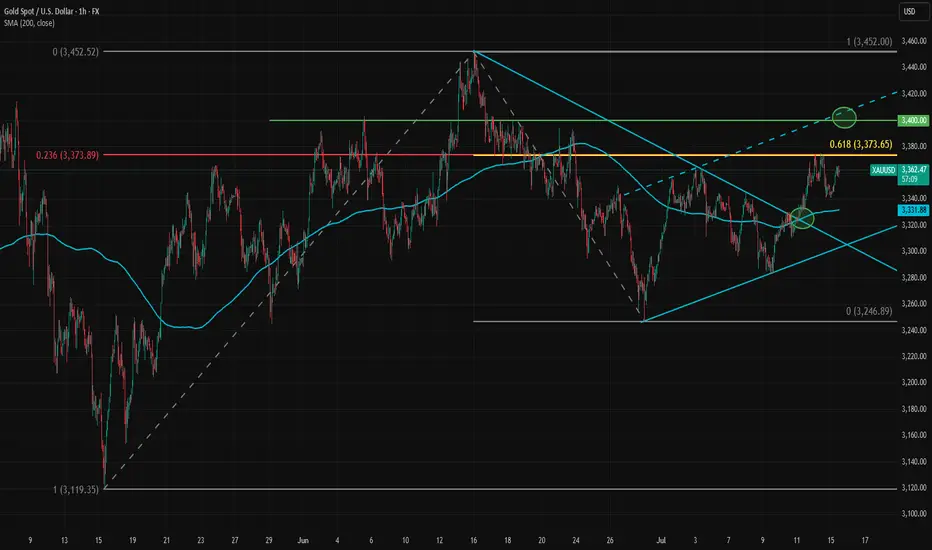Click the '12' date axis label

pyautogui.click(x=439, y=540)
